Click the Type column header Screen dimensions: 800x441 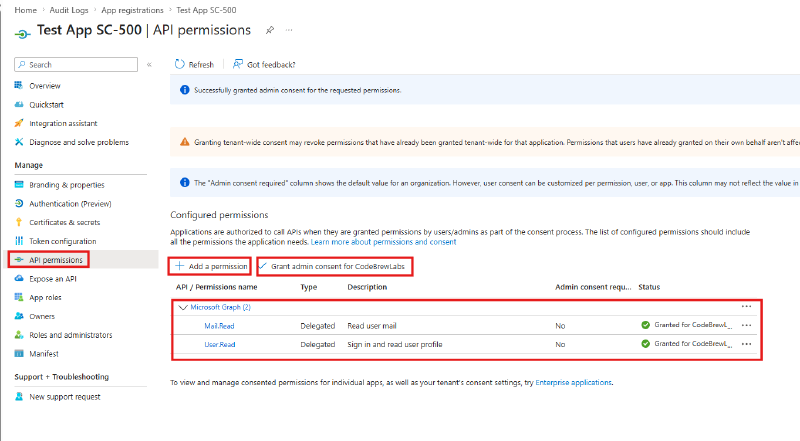pos(309,287)
